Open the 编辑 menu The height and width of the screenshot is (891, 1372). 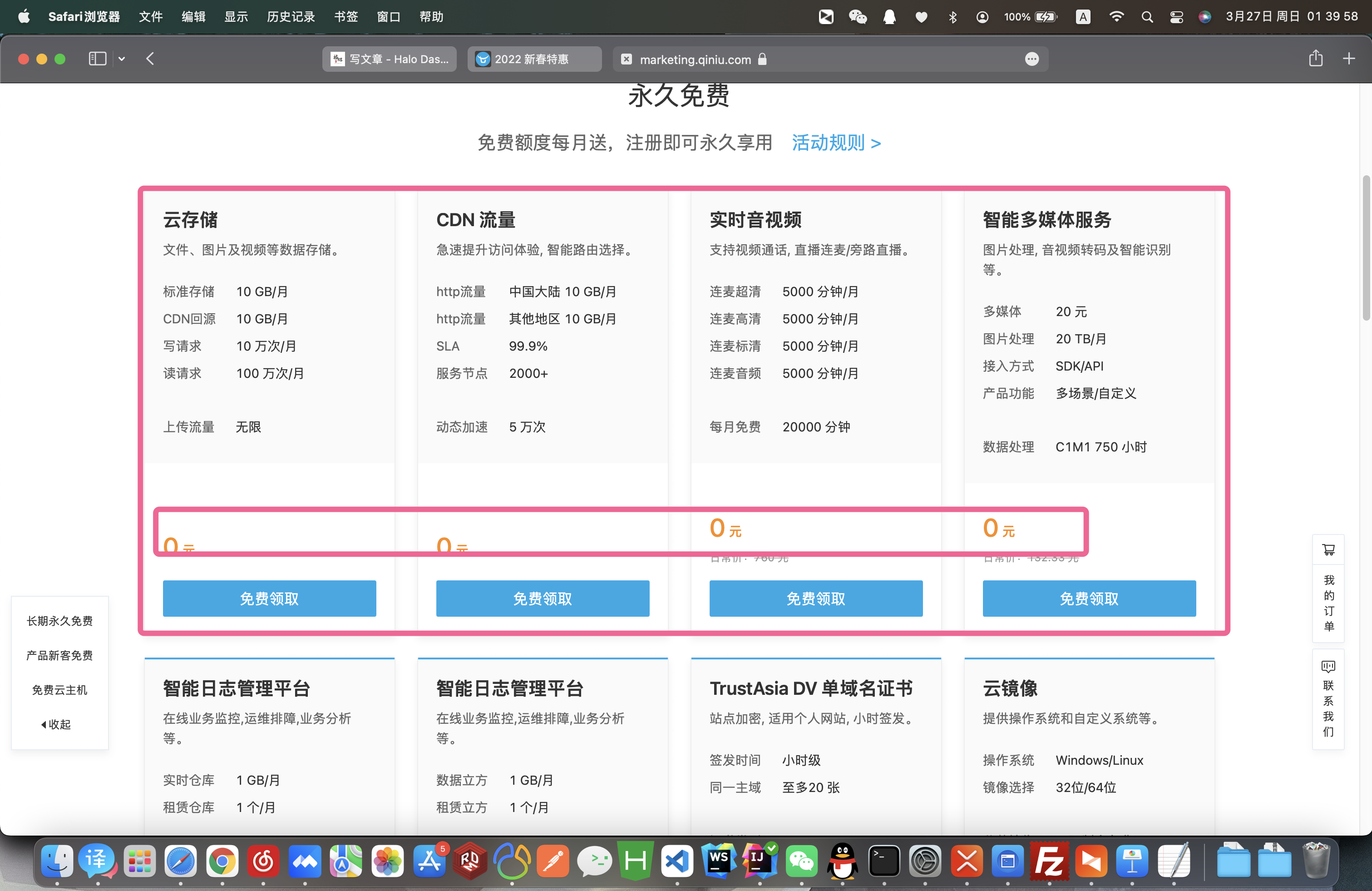click(193, 17)
